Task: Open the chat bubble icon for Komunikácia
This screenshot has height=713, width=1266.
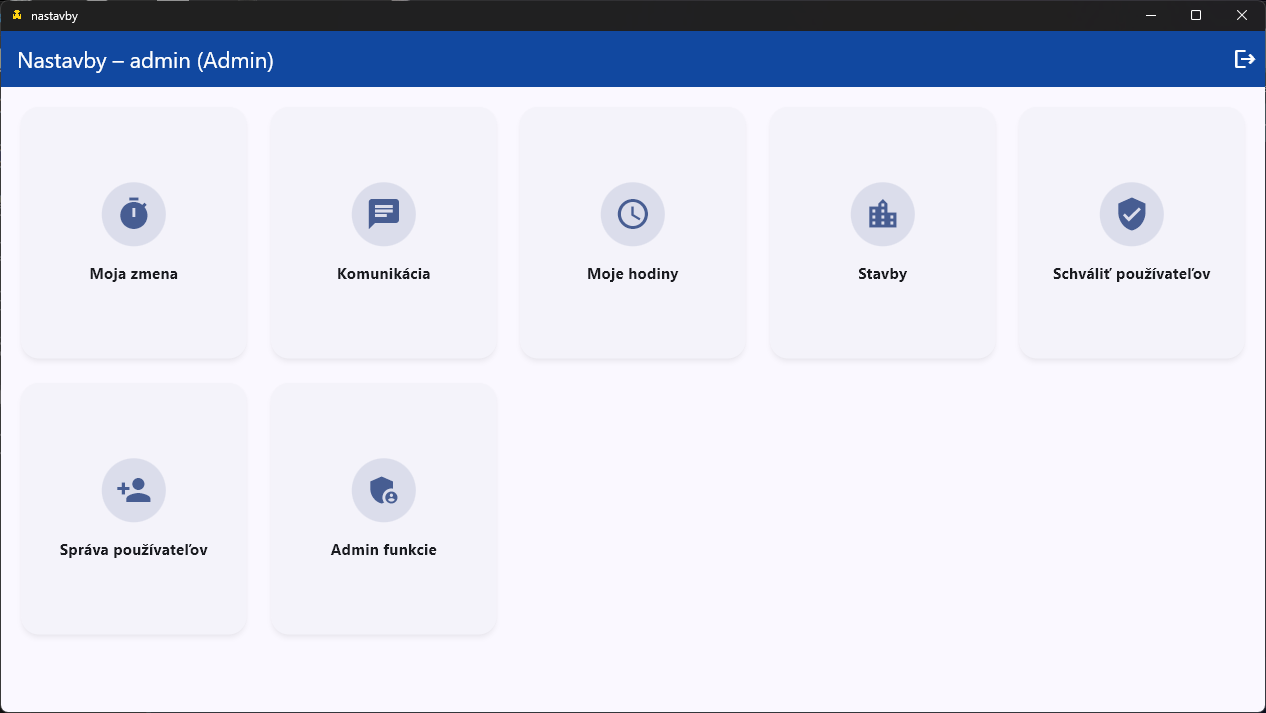Action: [383, 214]
